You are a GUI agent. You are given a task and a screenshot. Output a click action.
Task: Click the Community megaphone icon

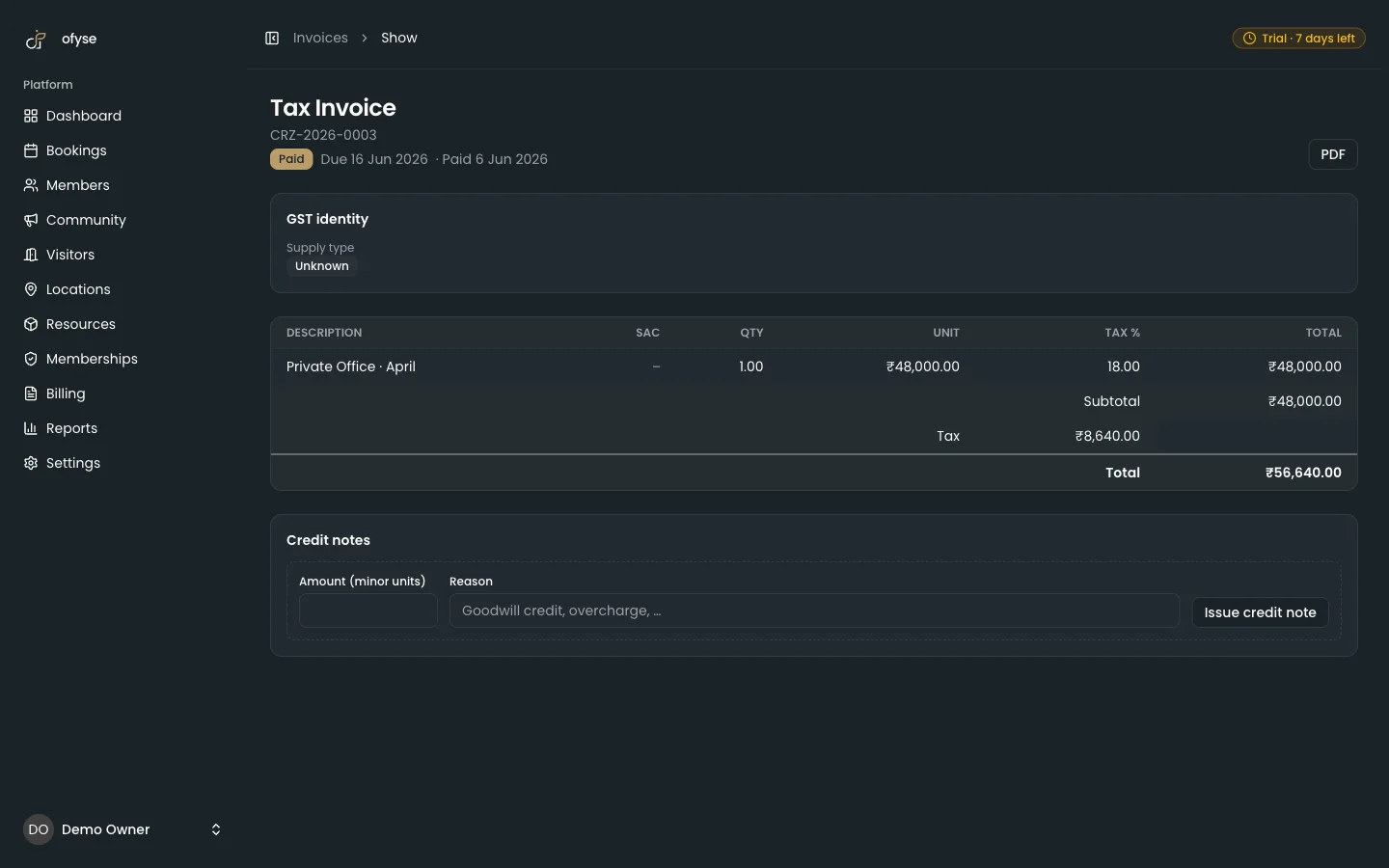click(x=31, y=220)
